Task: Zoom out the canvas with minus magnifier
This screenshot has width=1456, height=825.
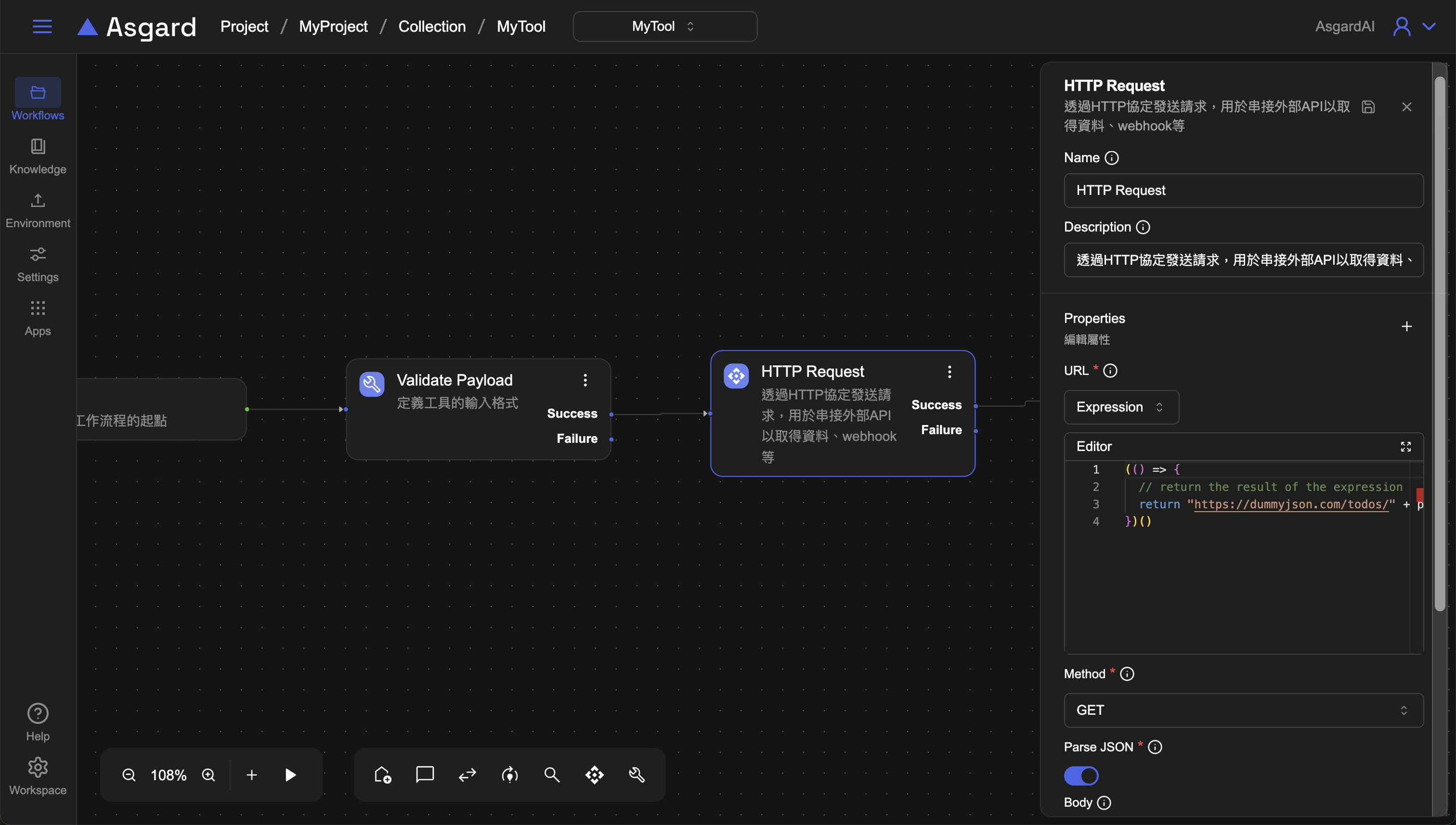Action: point(129,774)
